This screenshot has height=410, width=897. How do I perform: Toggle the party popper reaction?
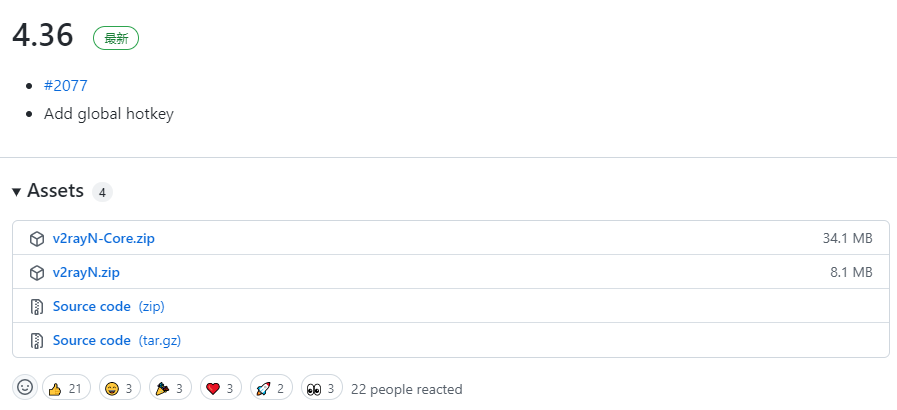click(170, 388)
